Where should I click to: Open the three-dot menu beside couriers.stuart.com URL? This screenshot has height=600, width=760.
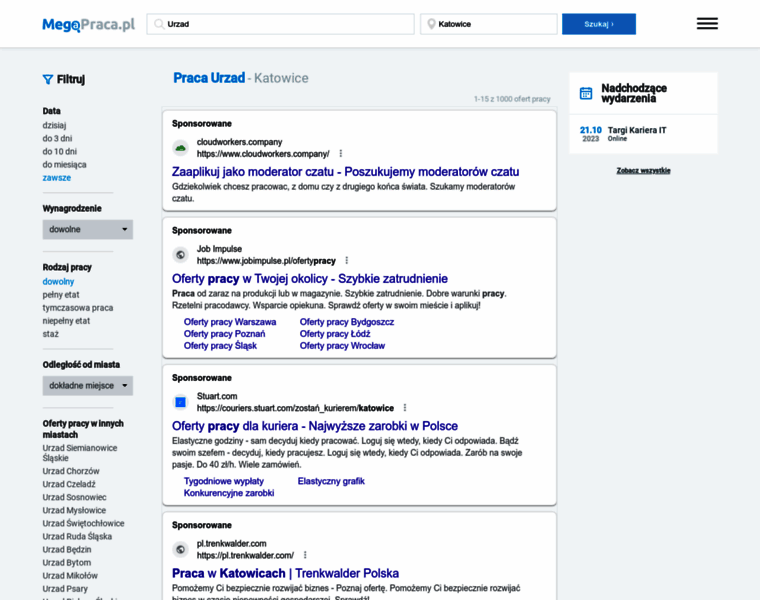pyautogui.click(x=405, y=408)
